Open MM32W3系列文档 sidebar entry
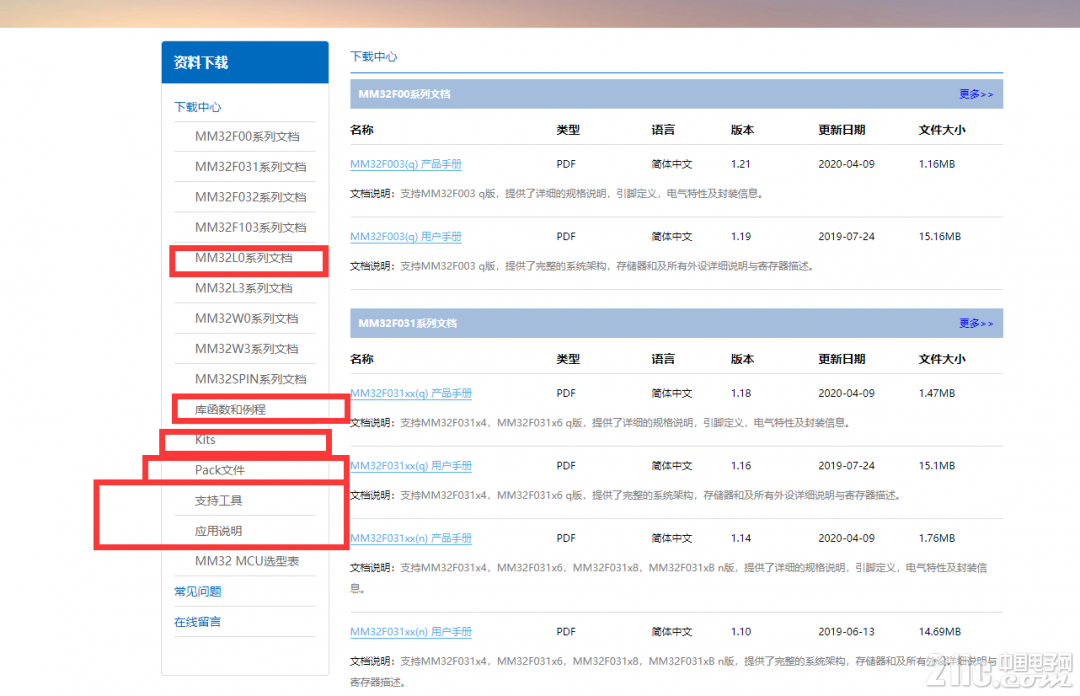Image resolution: width=1080 pixels, height=696 pixels. tap(247, 349)
